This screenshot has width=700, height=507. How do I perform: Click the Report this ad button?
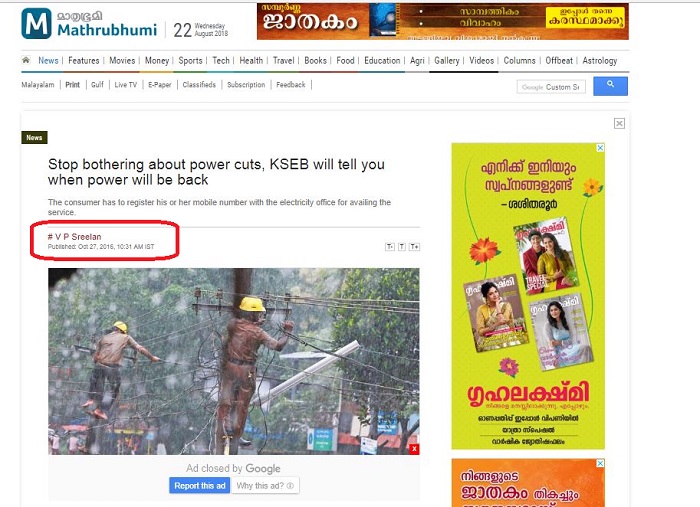coord(200,486)
